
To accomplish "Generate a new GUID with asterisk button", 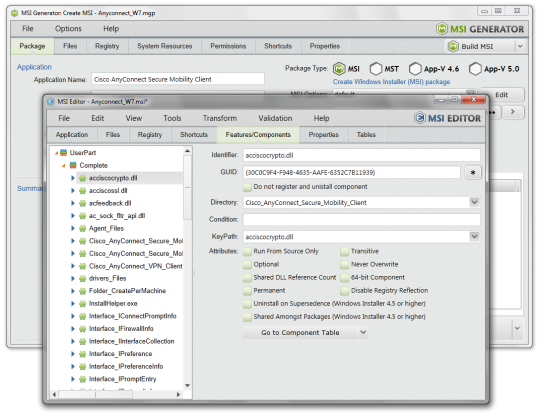I will click(473, 172).
